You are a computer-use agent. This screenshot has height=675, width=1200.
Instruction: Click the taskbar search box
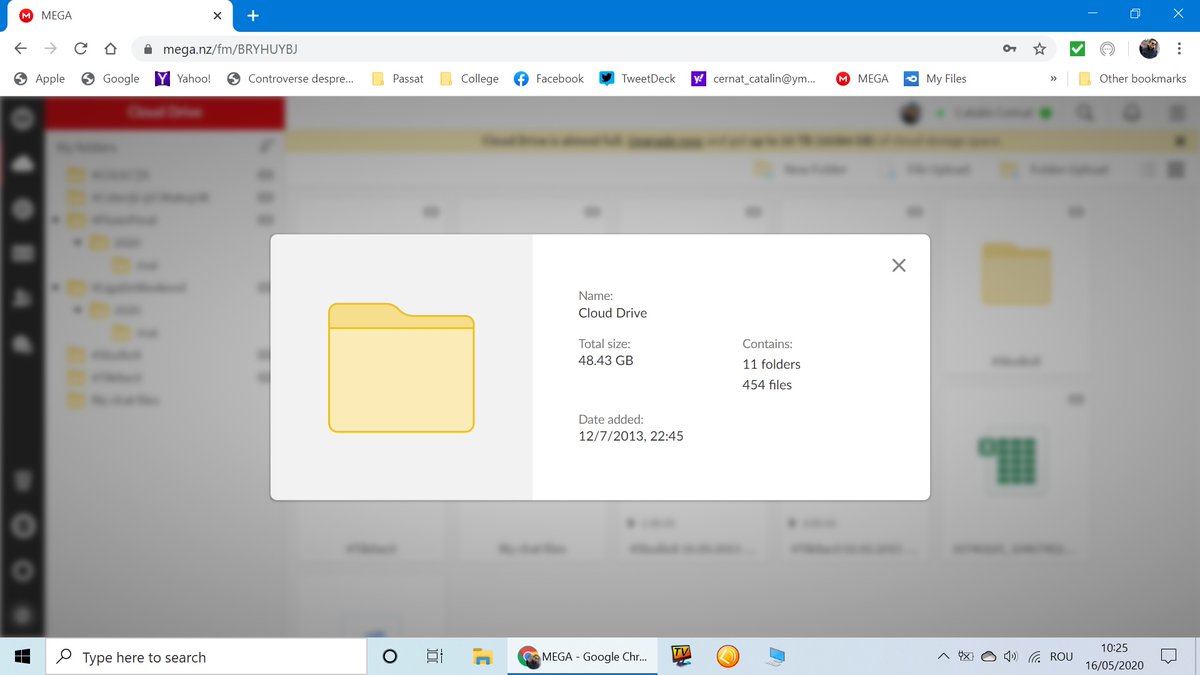coord(206,656)
